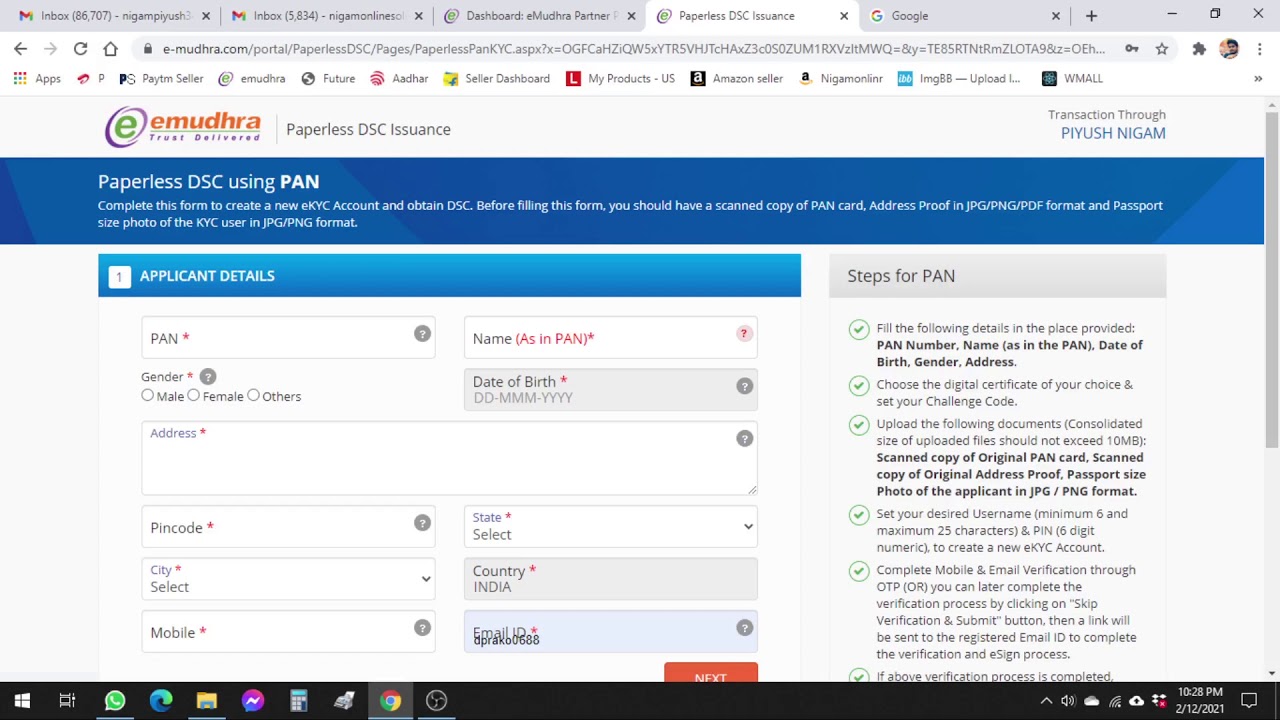Screen dimensions: 1280x720
Task: Open Aadhar bookmark
Action: (x=400, y=78)
